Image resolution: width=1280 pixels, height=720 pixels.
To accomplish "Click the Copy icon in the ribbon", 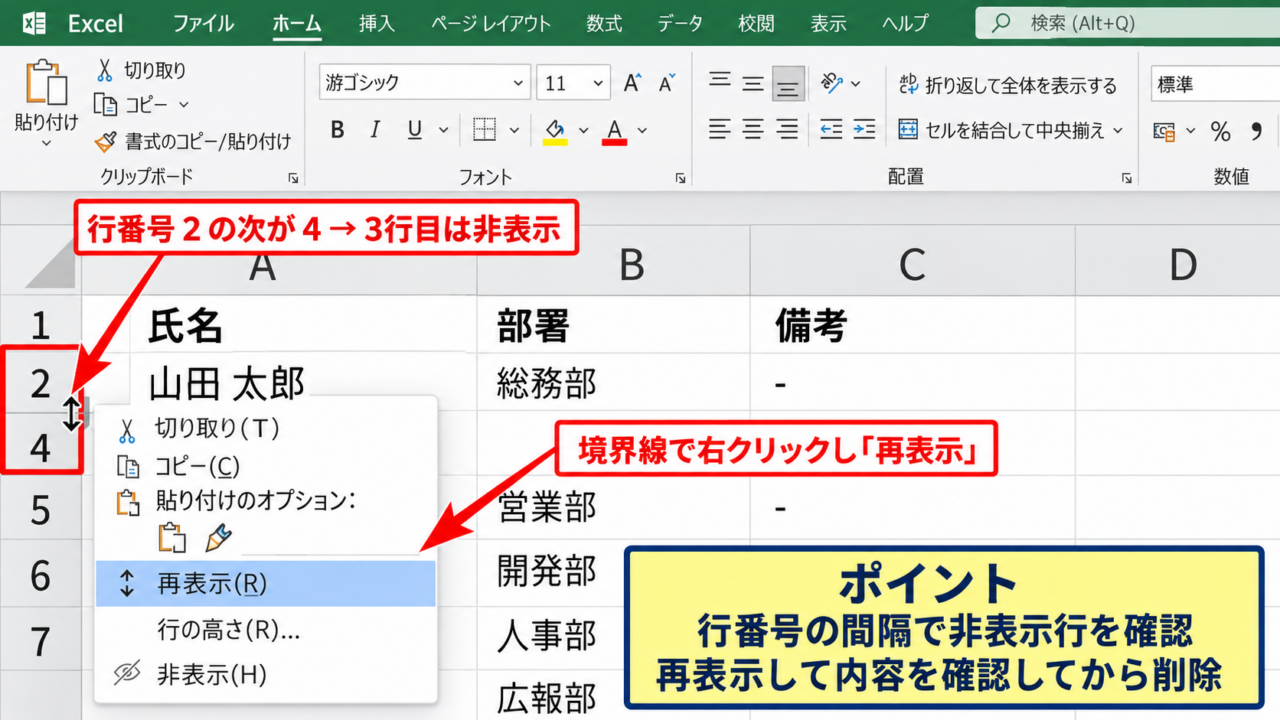I will coord(106,104).
